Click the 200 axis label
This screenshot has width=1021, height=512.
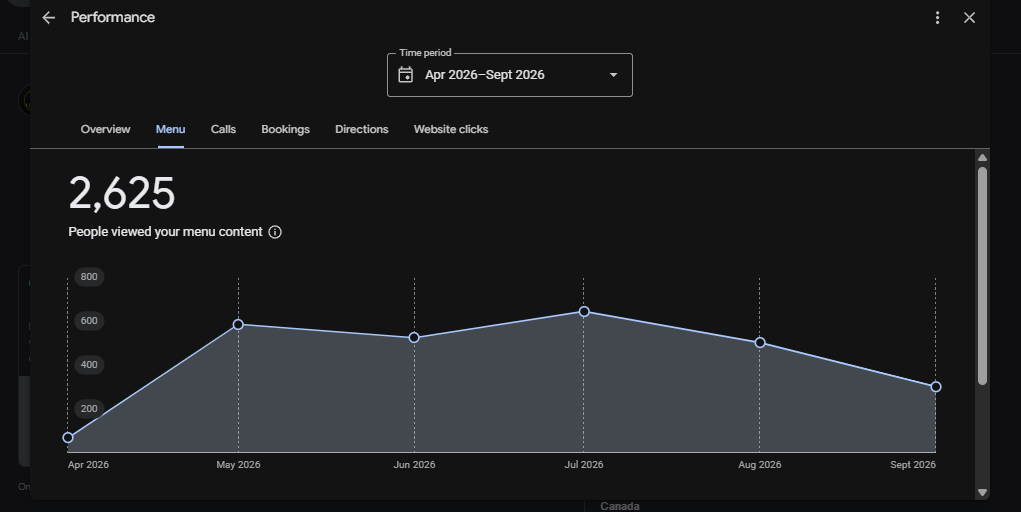89,409
